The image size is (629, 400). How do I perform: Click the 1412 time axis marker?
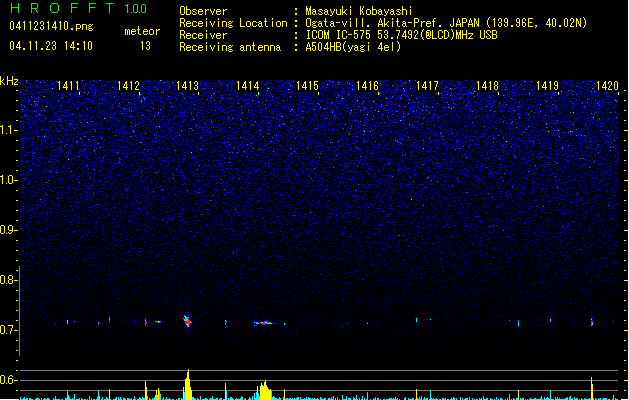pyautogui.click(x=128, y=86)
